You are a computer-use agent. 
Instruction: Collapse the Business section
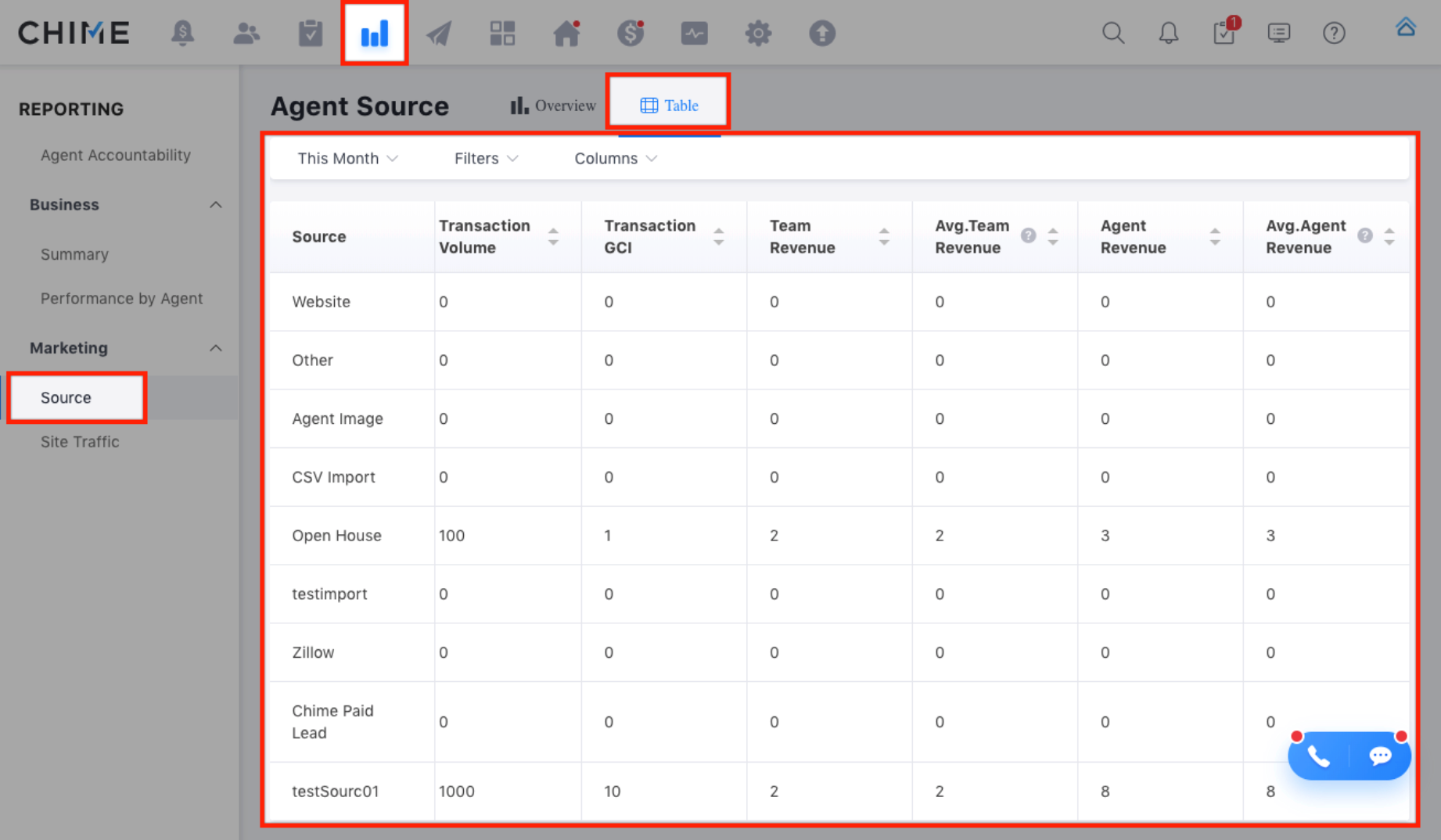click(x=216, y=205)
